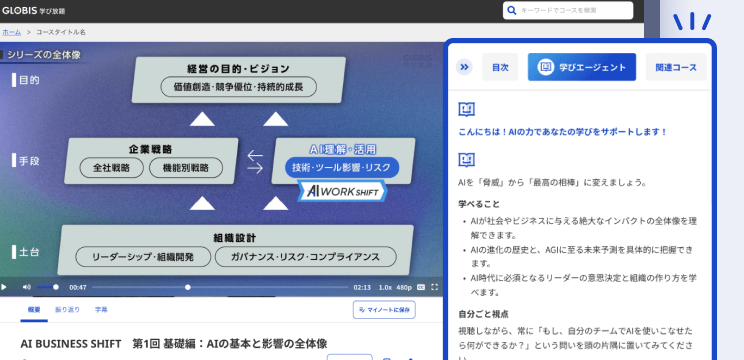Image resolution: width=744 pixels, height=360 pixels.
Task: Click the 02:13 total duration display
Action: click(362, 287)
